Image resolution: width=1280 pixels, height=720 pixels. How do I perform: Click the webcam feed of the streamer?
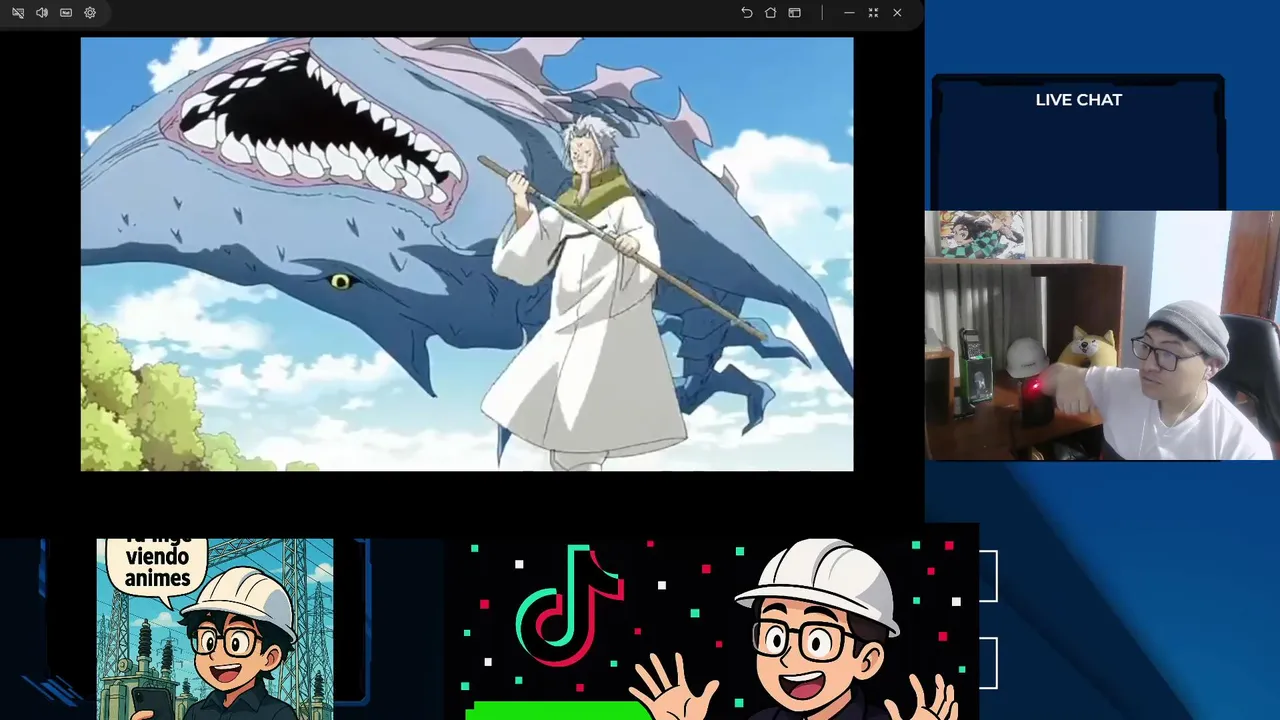1102,335
